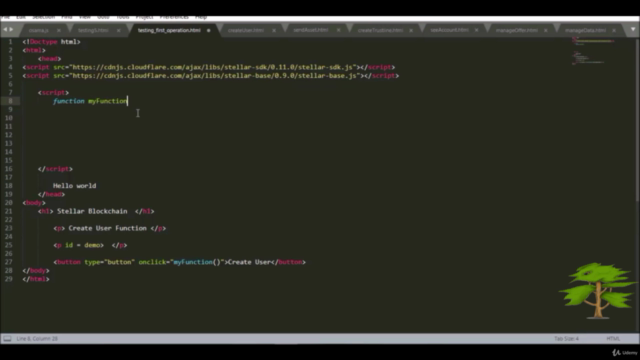The width and height of the screenshot is (640, 360).
Task: Click the type="button" attribute text
Action: [x=109, y=262]
